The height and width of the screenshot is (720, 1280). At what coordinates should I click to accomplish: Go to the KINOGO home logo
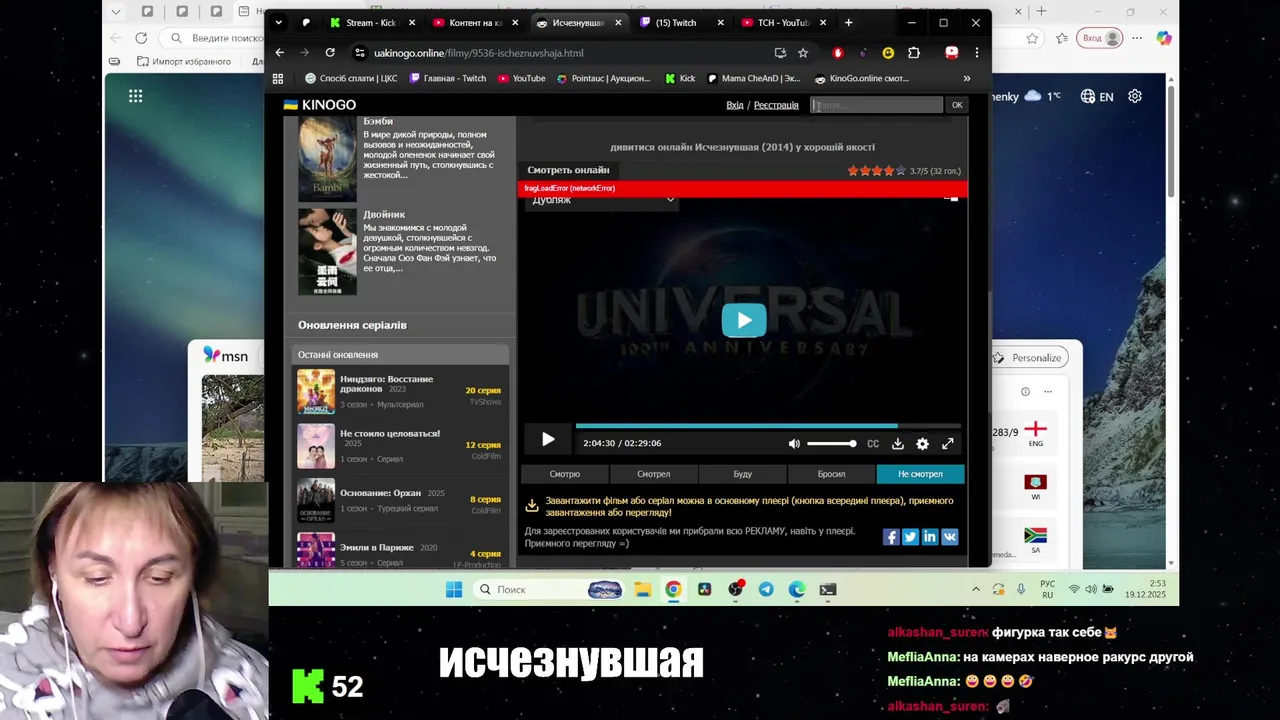[320, 105]
